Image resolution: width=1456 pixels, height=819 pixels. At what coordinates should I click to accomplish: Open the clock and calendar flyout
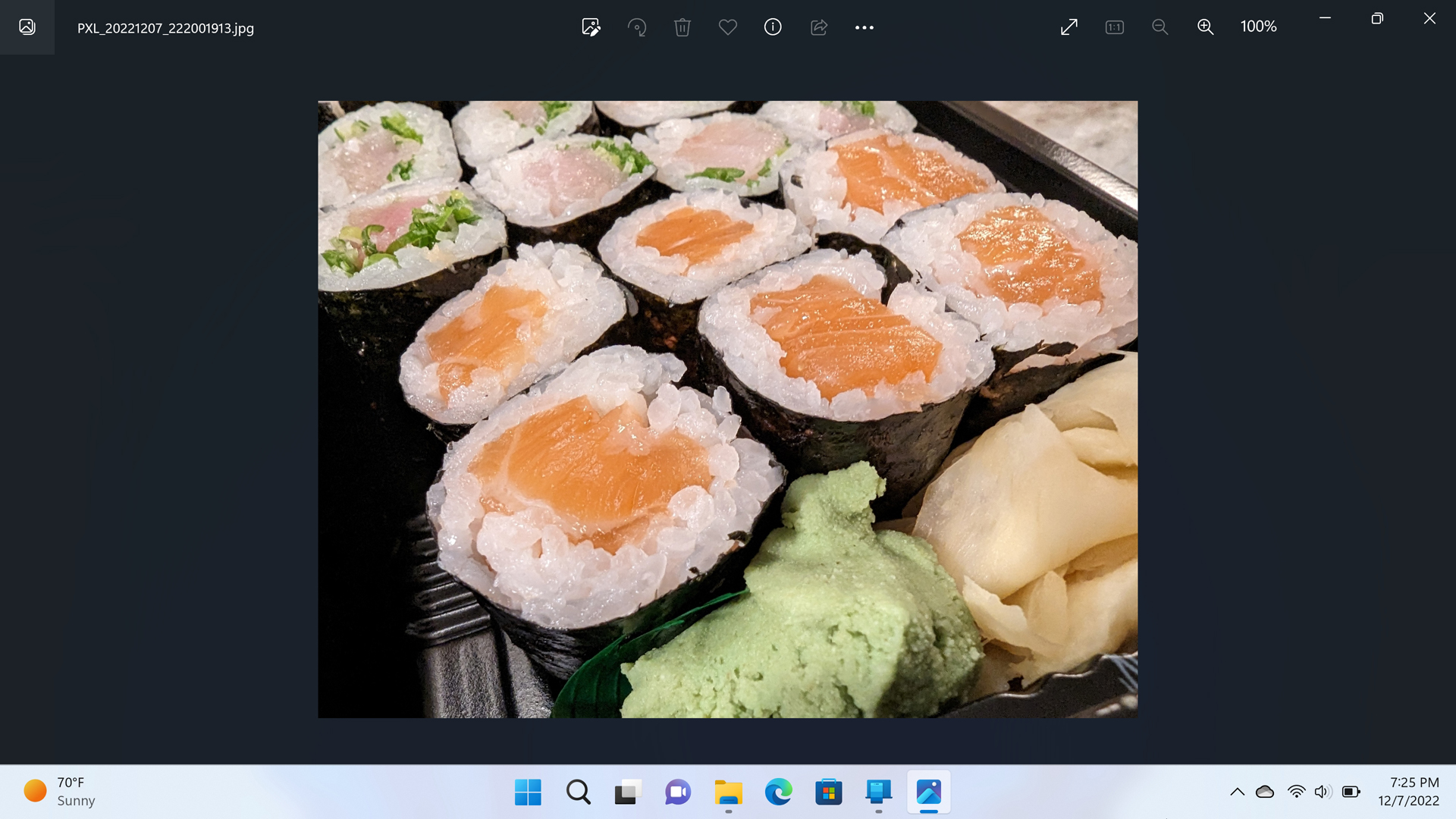(1408, 792)
